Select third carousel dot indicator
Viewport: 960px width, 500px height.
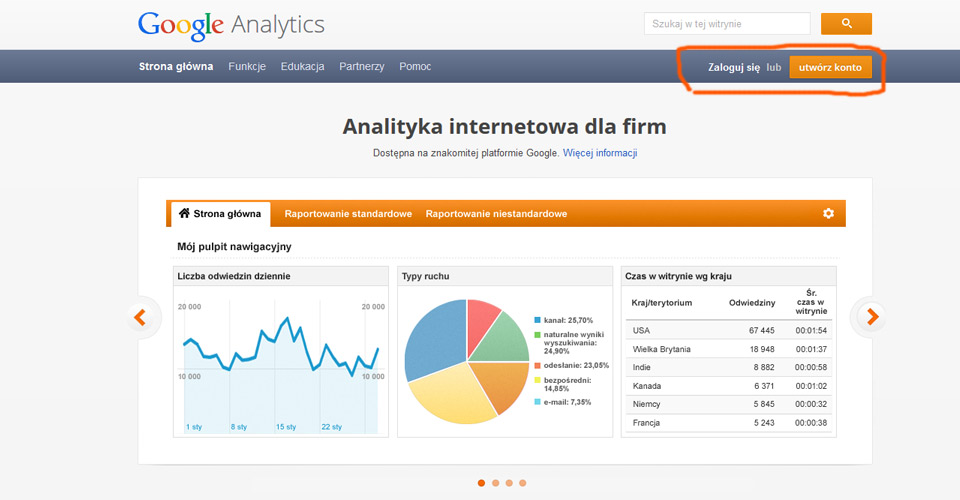pos(509,483)
